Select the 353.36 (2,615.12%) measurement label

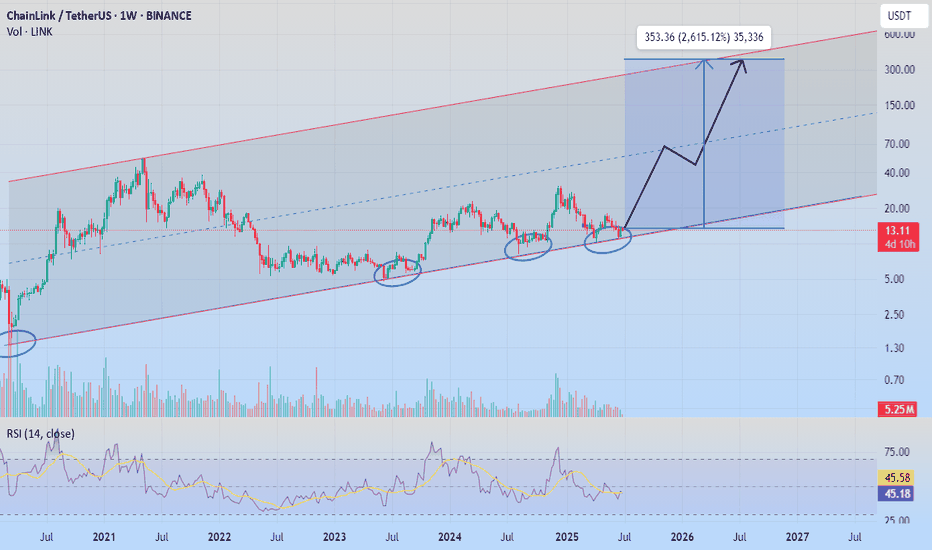pos(704,37)
